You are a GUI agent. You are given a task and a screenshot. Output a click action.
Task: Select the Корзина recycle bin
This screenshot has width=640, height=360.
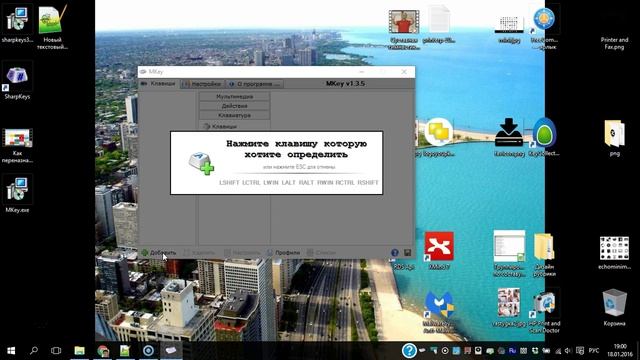tap(614, 307)
